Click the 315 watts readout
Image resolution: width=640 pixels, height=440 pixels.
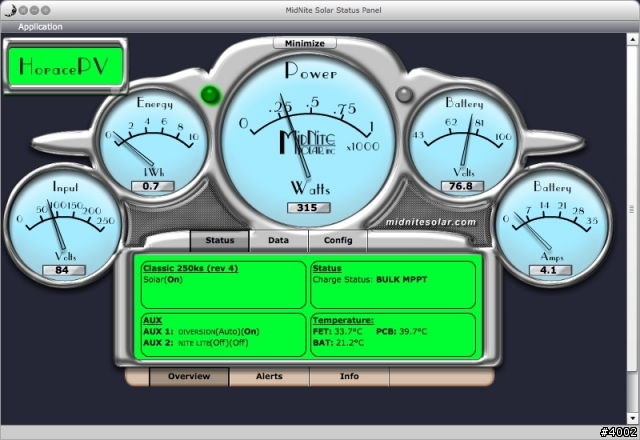click(309, 208)
